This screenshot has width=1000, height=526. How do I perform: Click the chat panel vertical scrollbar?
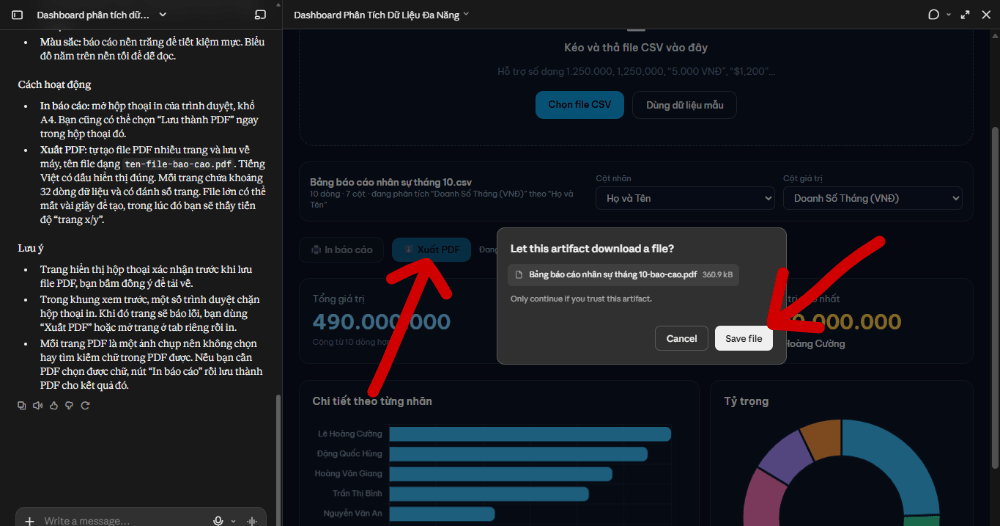[x=277, y=459]
